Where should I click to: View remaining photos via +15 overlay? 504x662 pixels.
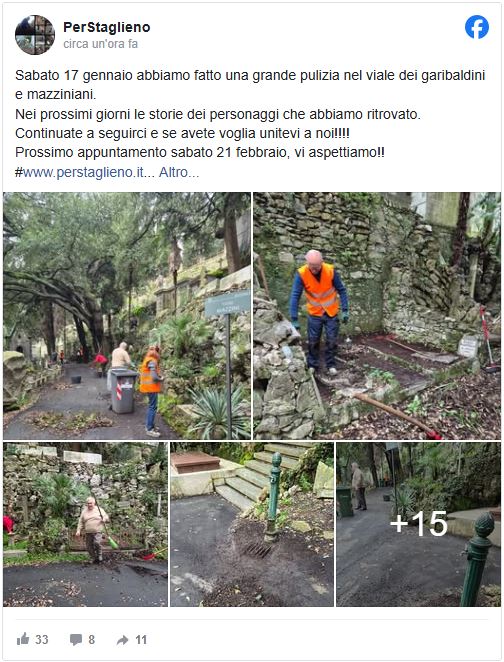pos(418,524)
